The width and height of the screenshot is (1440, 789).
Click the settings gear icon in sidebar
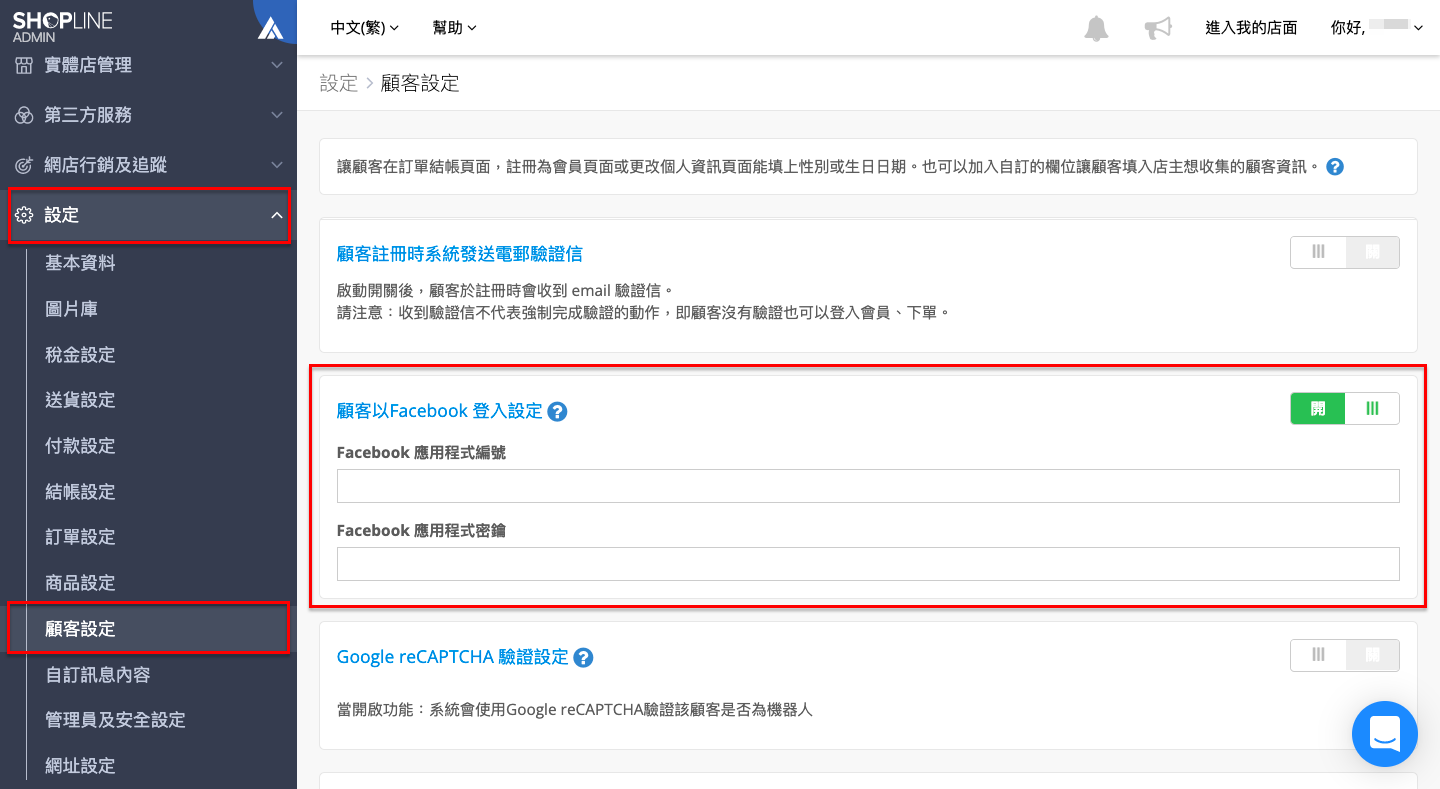click(24, 215)
